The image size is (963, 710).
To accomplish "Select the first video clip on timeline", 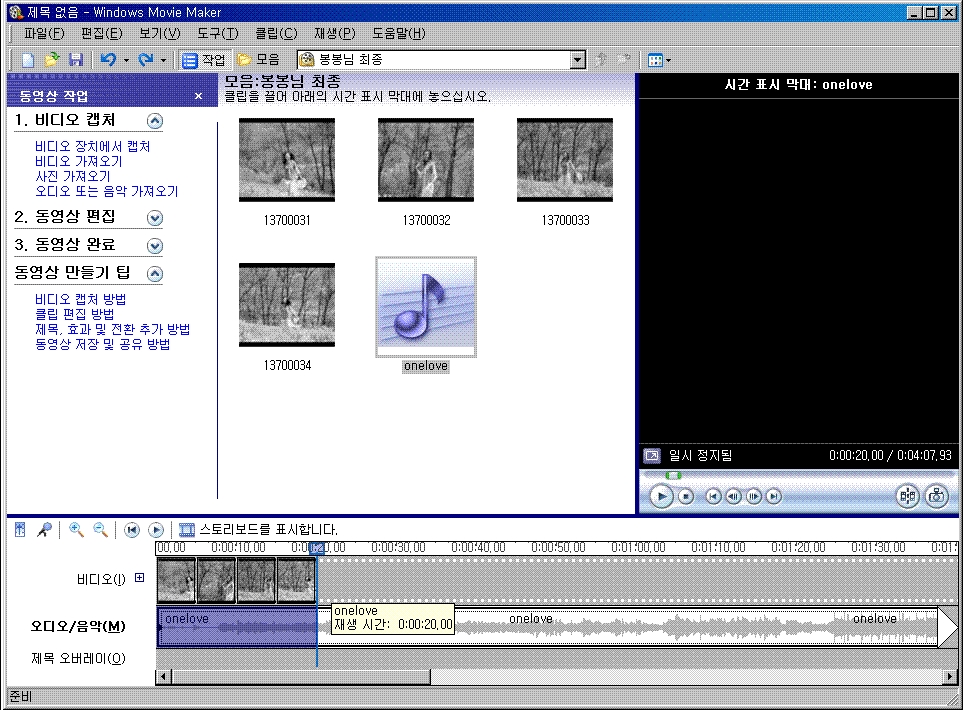I will [x=176, y=580].
